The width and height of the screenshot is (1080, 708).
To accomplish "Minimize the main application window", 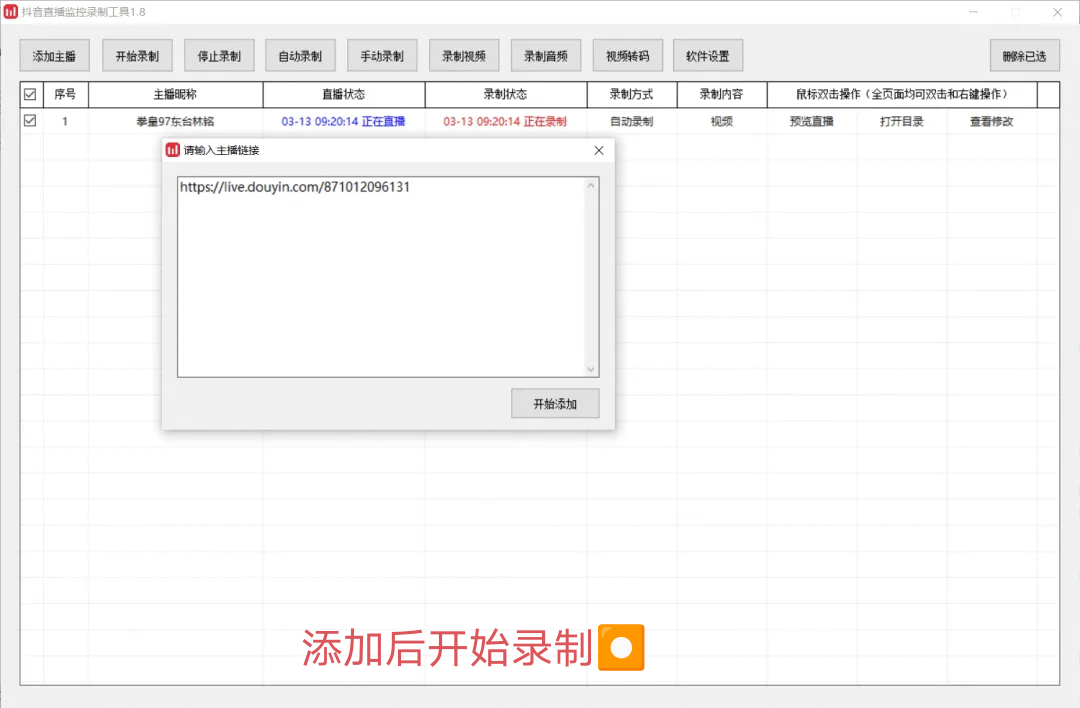I will point(973,12).
